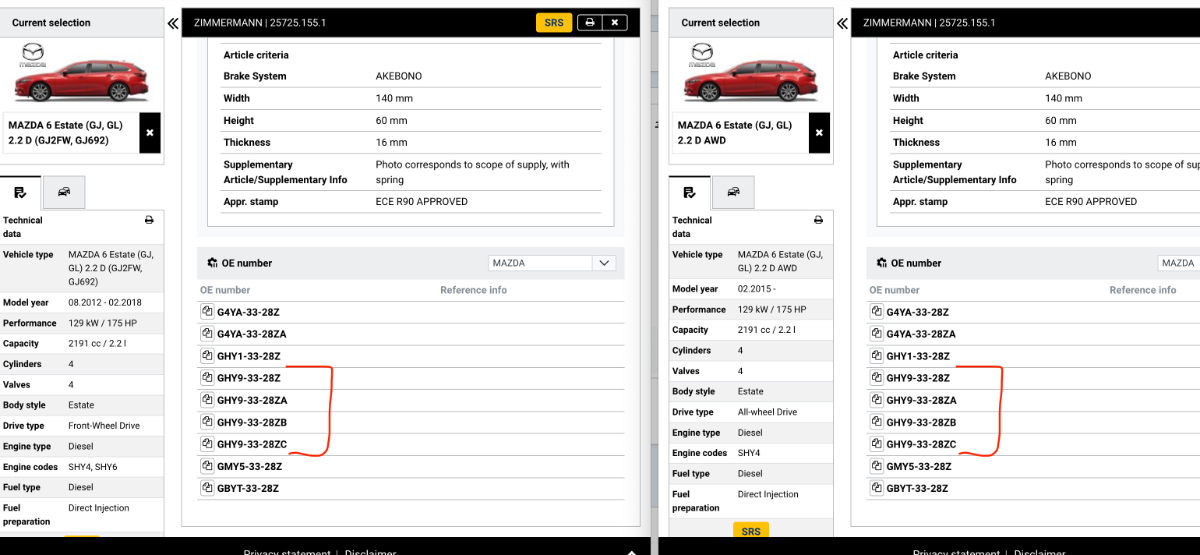Image resolution: width=1200 pixels, height=555 pixels.
Task: Click the GMY5-33-28Z text in right window
Action: (918, 466)
